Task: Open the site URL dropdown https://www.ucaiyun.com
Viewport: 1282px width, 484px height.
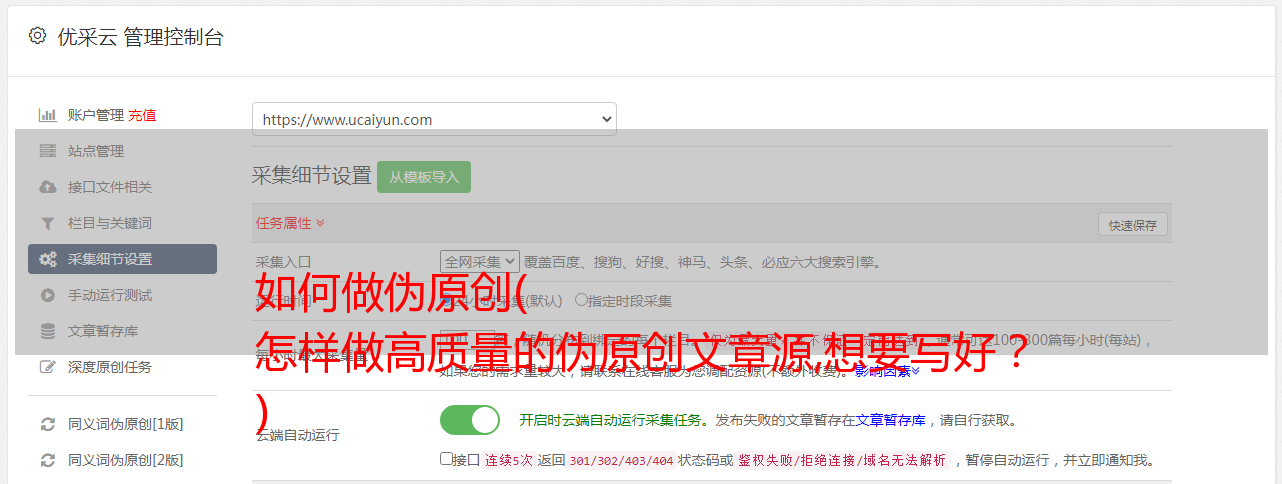Action: coord(434,119)
